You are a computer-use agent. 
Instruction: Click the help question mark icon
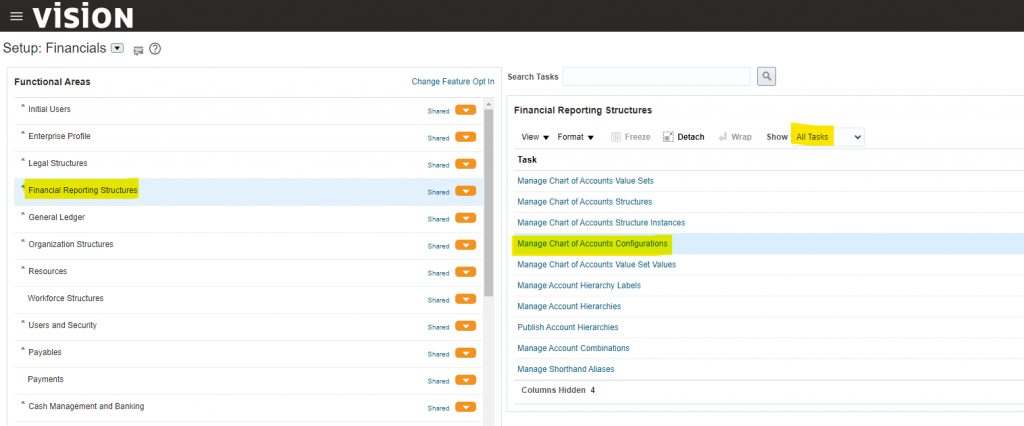[155, 49]
